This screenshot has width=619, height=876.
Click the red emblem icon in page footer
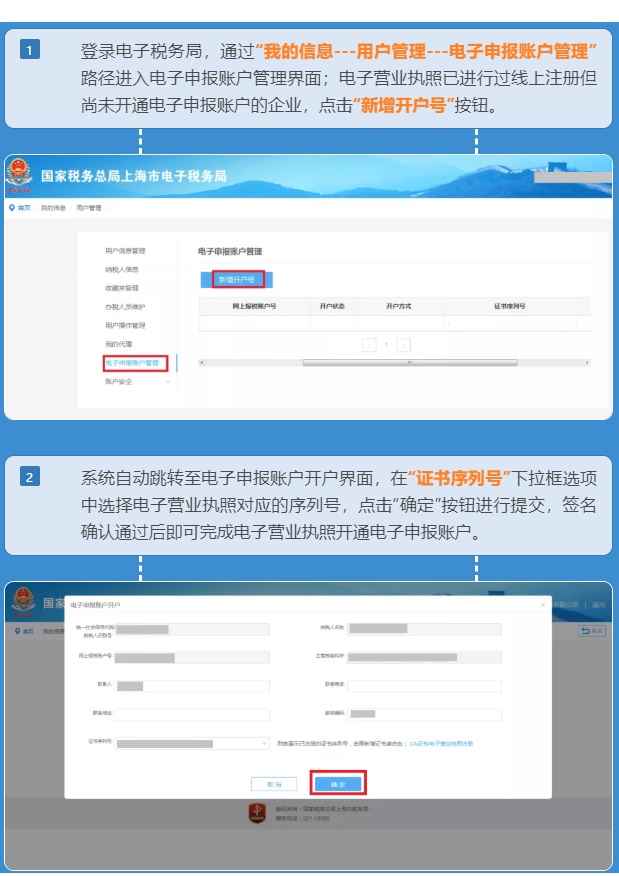point(257,813)
